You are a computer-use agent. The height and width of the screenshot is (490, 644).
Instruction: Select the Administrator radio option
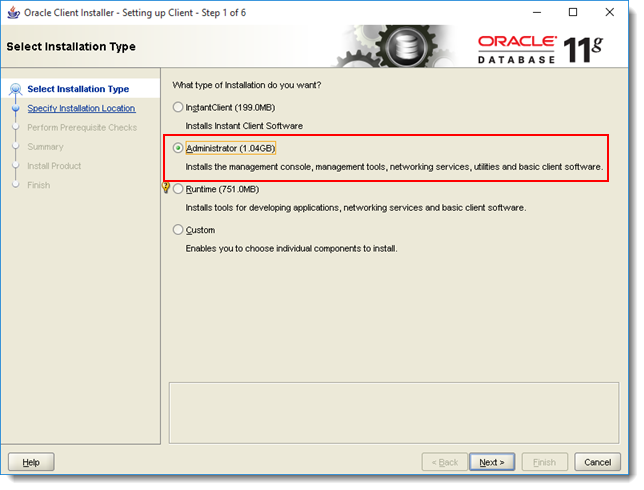[x=178, y=148]
